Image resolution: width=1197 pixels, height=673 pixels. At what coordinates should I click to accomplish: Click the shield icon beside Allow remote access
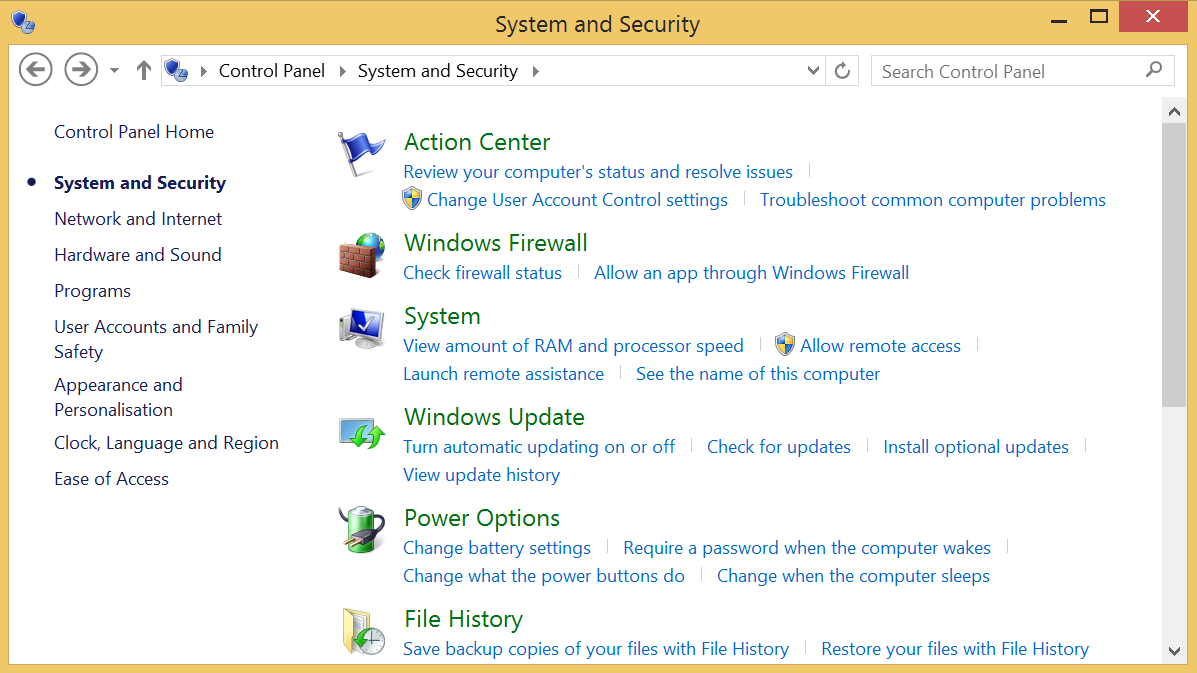785,344
